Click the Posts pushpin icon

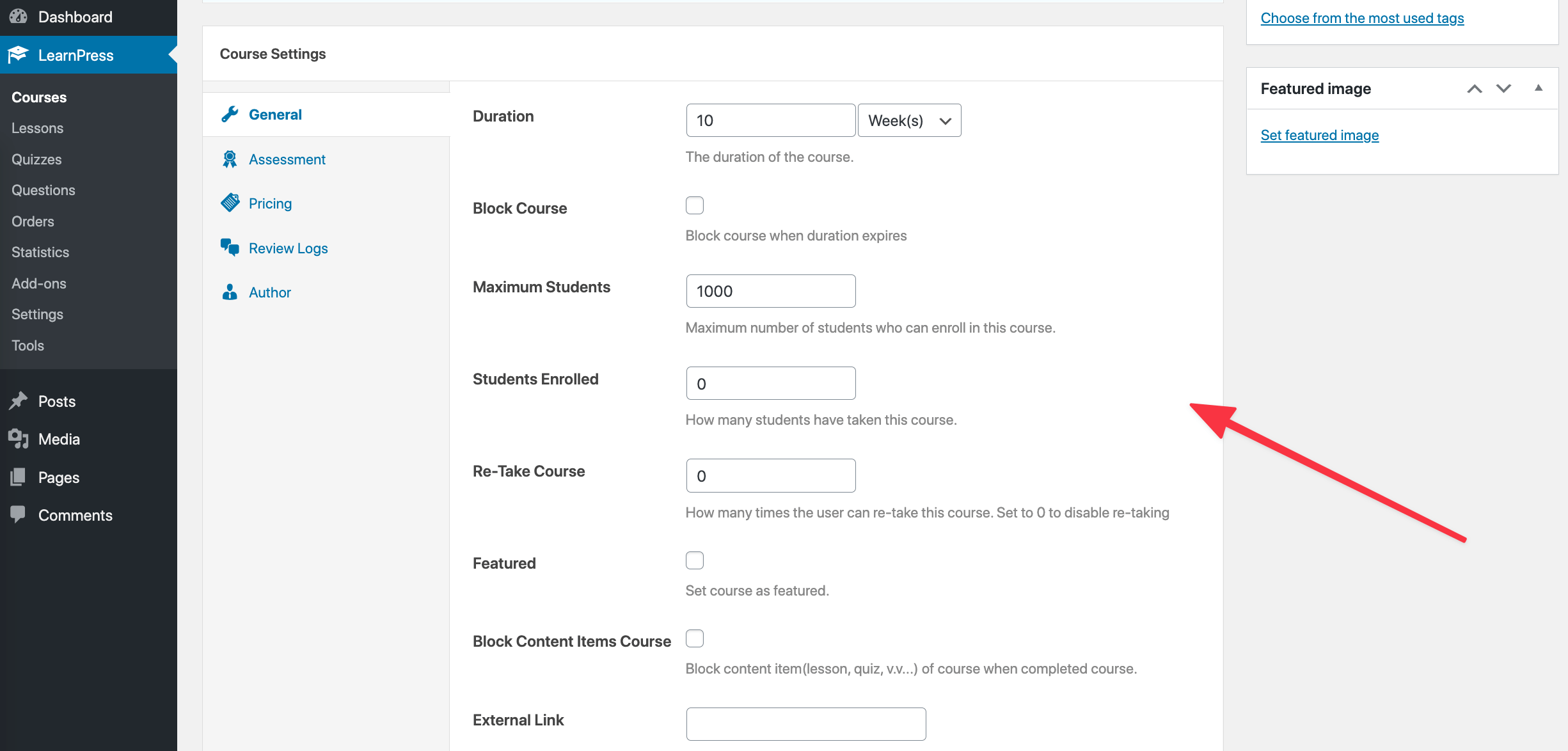19,401
